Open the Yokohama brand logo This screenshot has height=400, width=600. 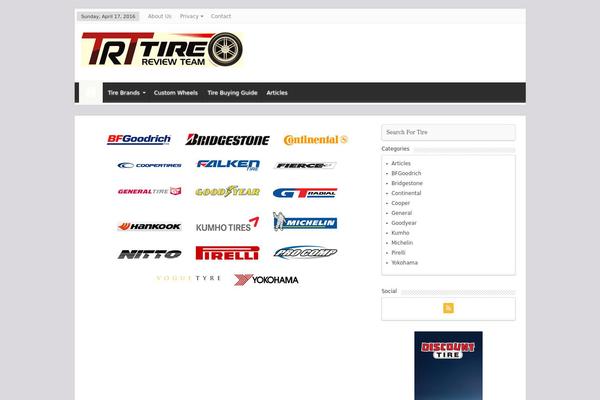266,280
